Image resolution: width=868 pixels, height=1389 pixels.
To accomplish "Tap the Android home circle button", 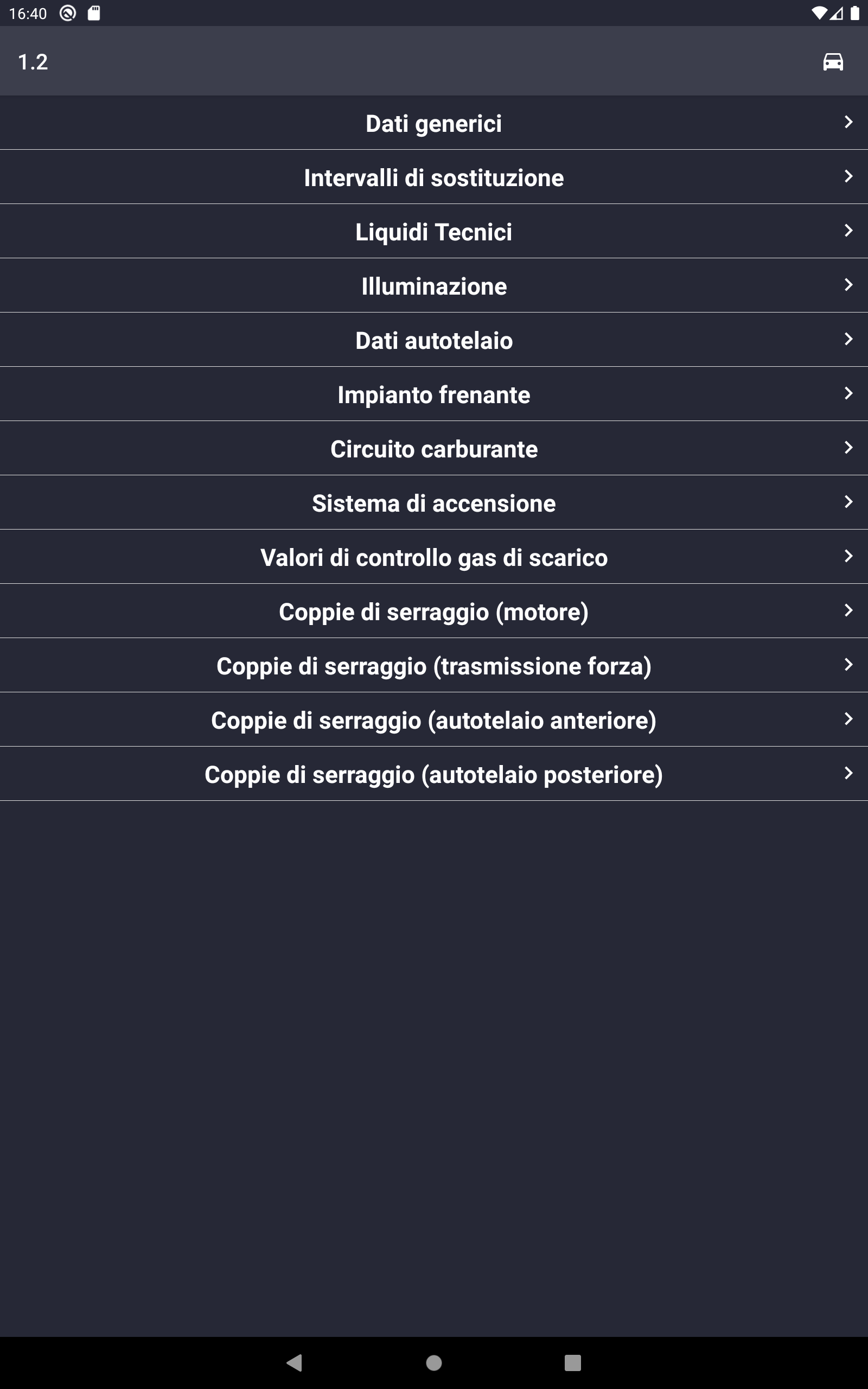I will click(434, 1362).
